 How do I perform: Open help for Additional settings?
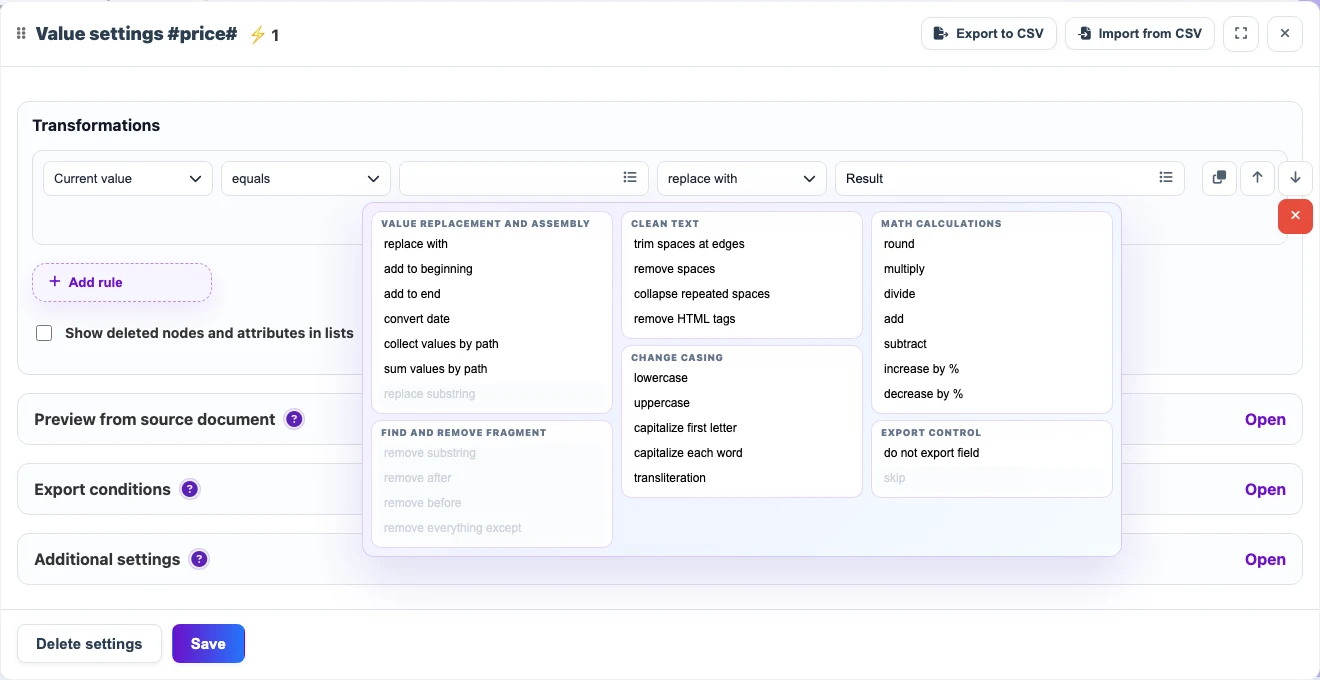click(199, 559)
